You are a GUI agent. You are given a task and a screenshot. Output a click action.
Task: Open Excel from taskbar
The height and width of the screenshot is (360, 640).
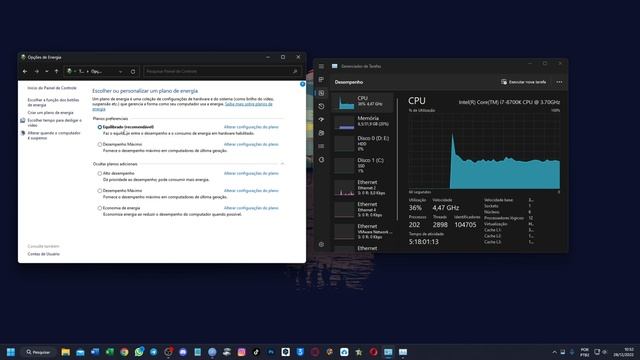(x=109, y=352)
